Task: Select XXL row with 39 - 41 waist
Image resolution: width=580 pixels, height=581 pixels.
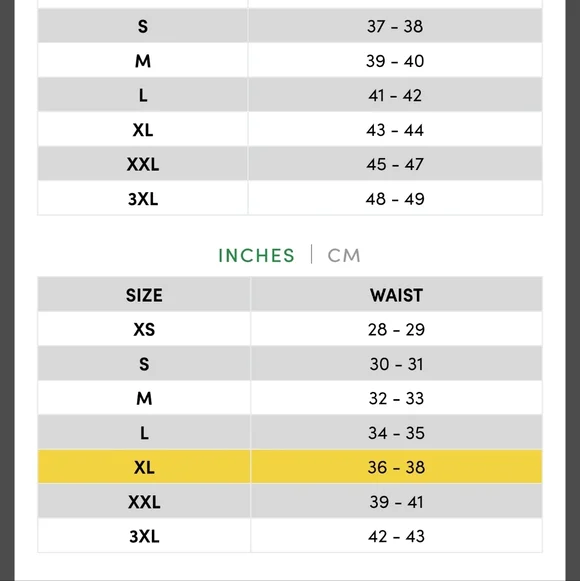Action: [x=290, y=501]
